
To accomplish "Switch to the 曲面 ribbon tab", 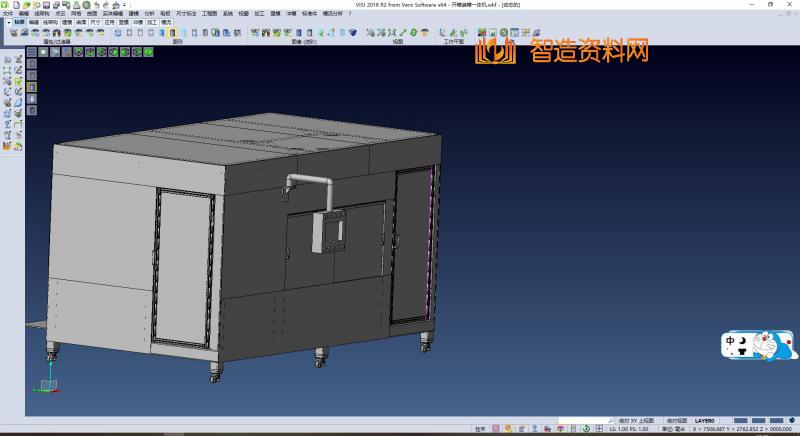I will (80, 20).
